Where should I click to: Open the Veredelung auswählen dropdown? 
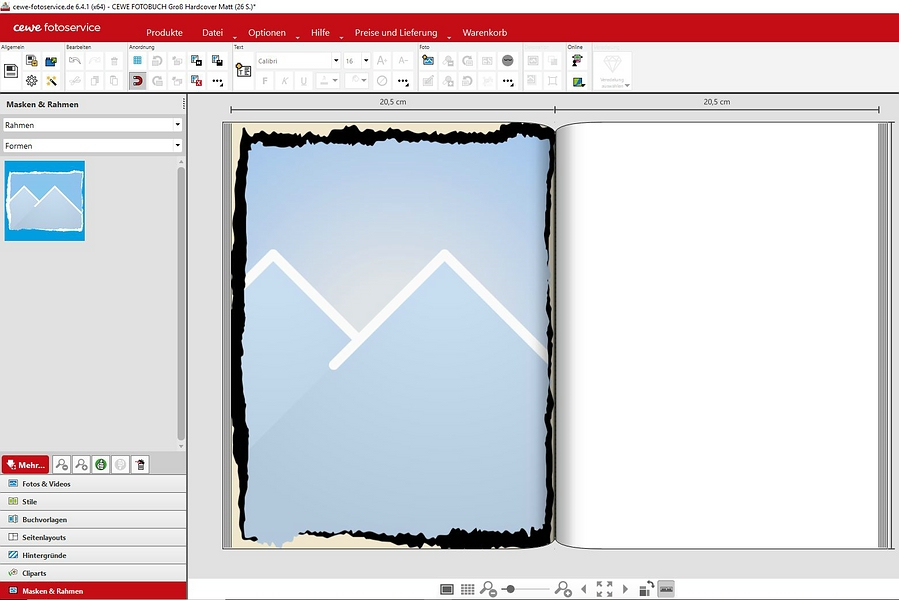[612, 71]
